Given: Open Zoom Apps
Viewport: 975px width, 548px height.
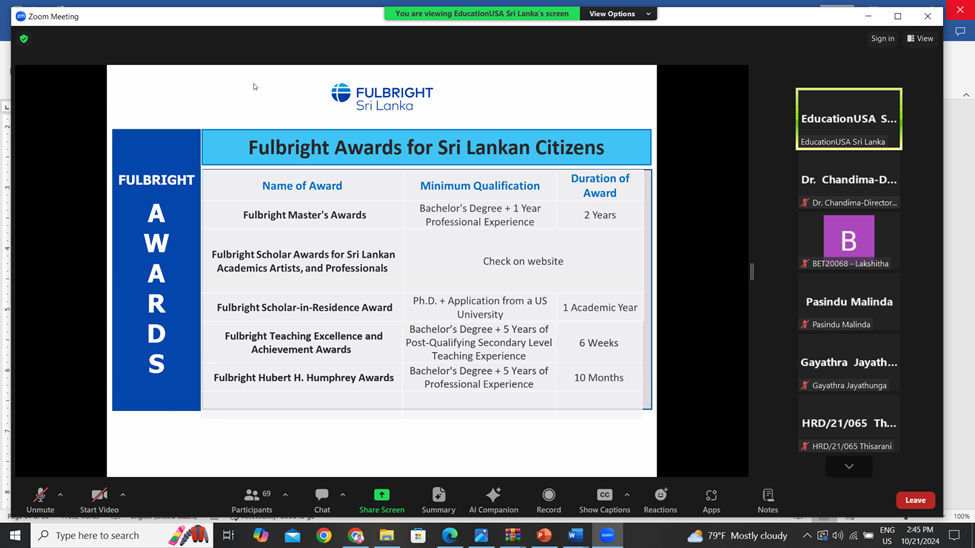Looking at the screenshot, I should 711,500.
